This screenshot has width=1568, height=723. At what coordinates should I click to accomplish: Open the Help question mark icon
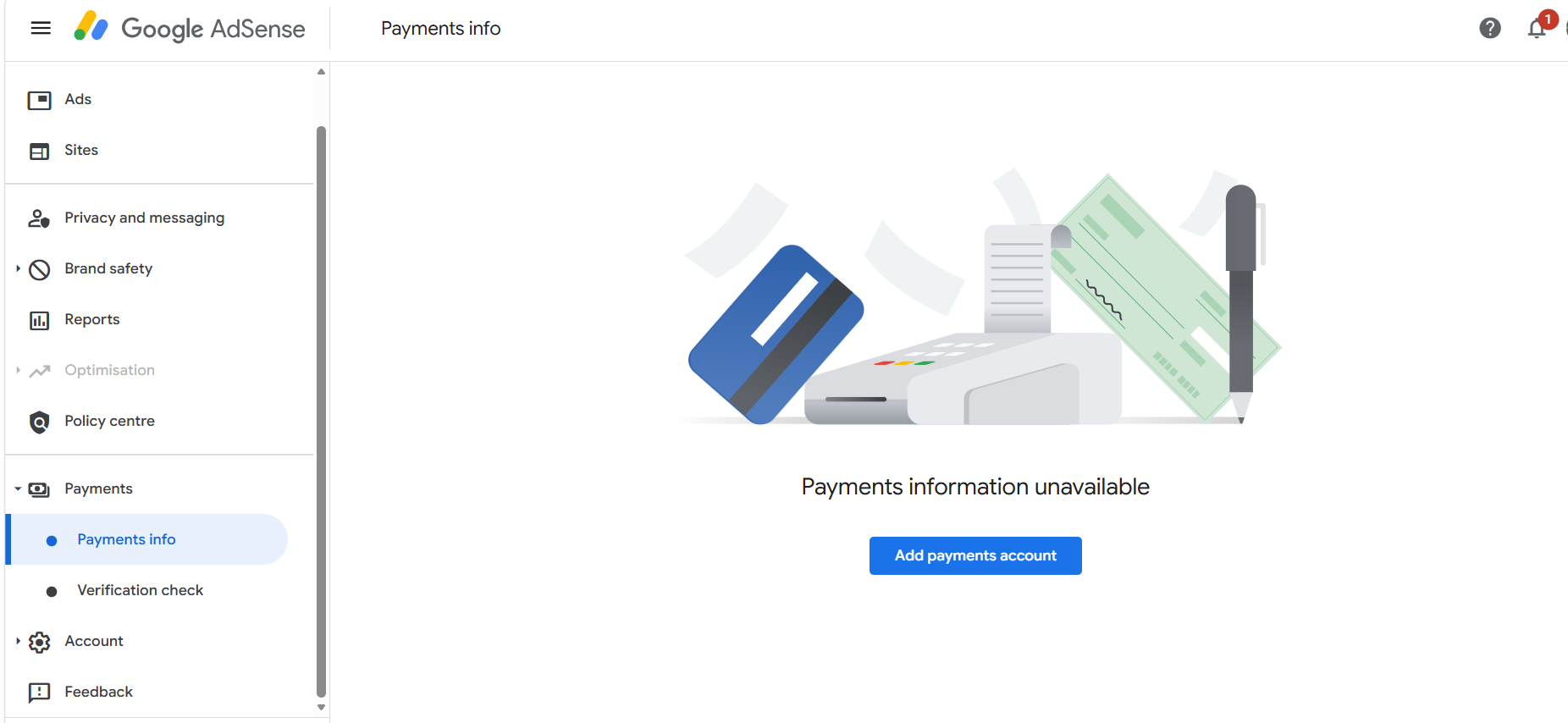click(x=1490, y=28)
